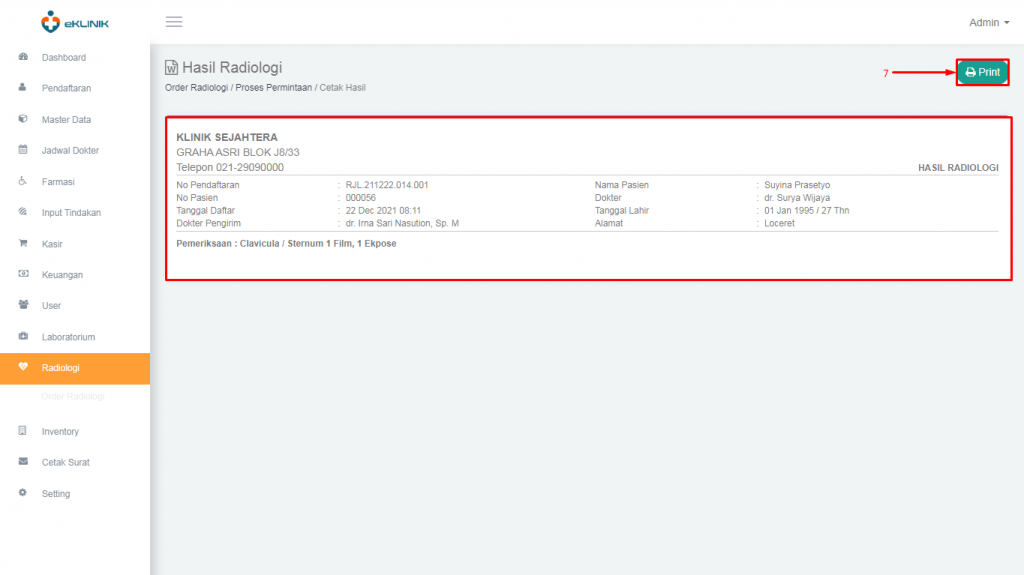Screen dimensions: 1024x575
Task: Select the Order Radiologi submenu item
Action: coord(73,397)
